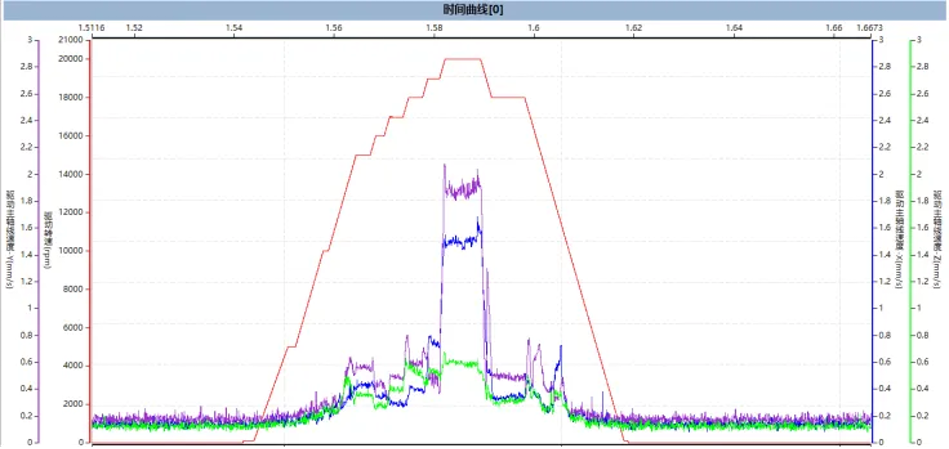Select the 1.58 tick on time axis

click(434, 29)
